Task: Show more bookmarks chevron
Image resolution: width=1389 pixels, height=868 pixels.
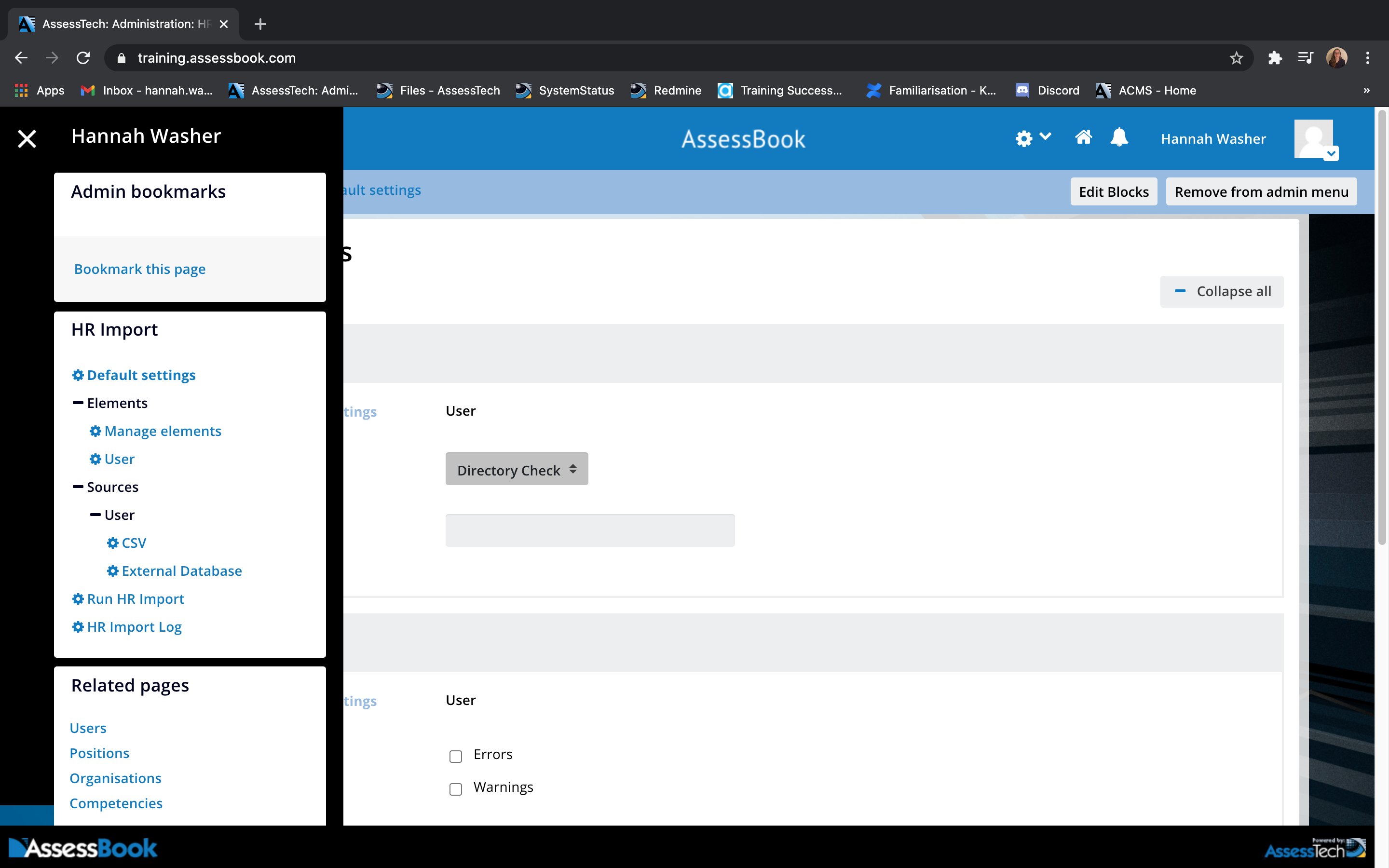Action: pos(1367,90)
